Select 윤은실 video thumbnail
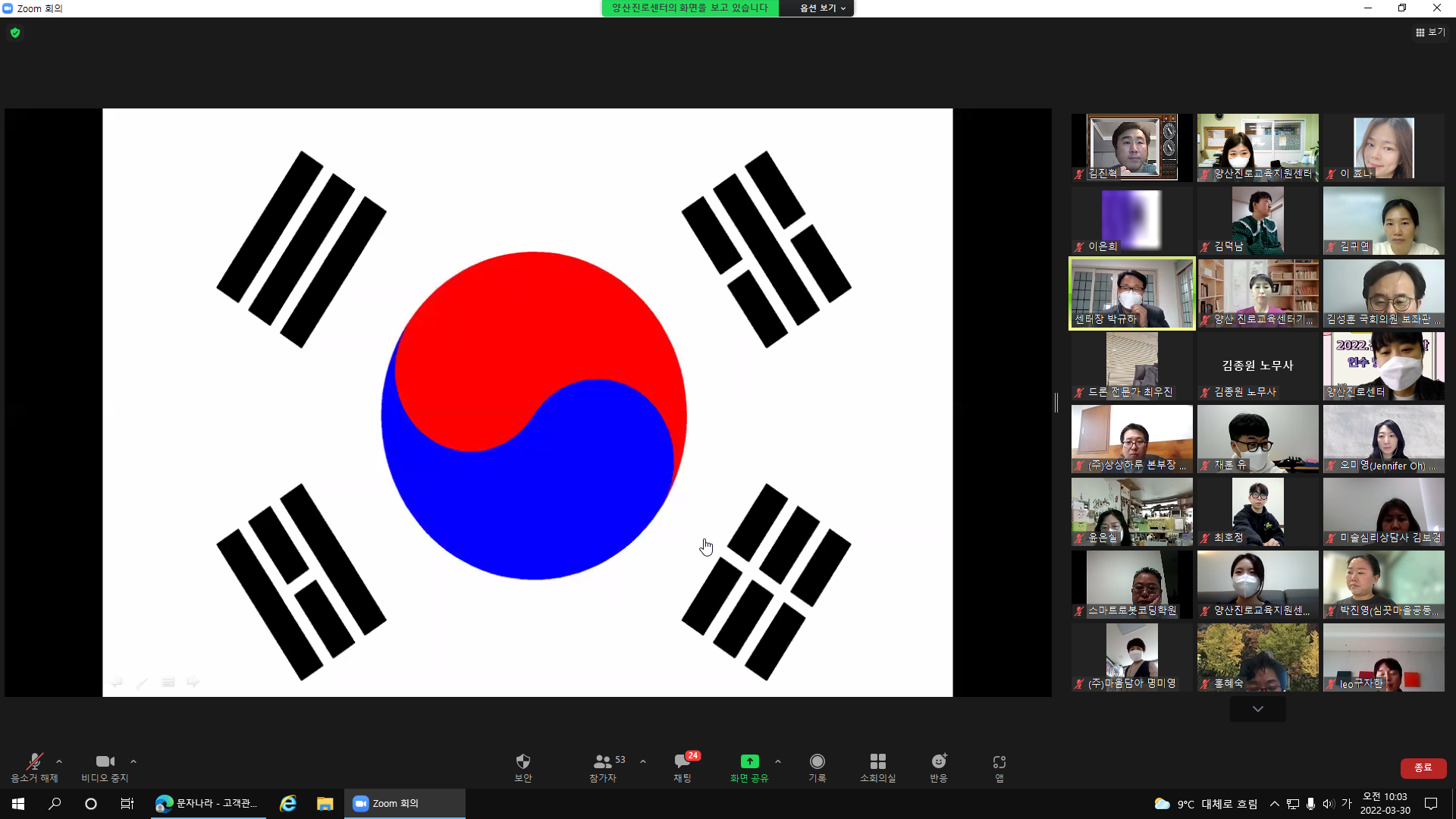Image resolution: width=1456 pixels, height=819 pixels. (1132, 512)
